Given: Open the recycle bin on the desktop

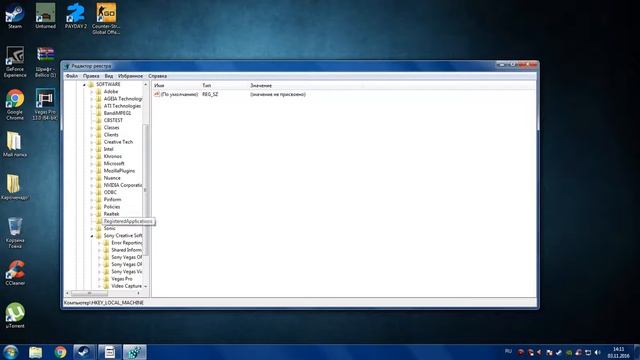Looking at the screenshot, I should (x=15, y=232).
